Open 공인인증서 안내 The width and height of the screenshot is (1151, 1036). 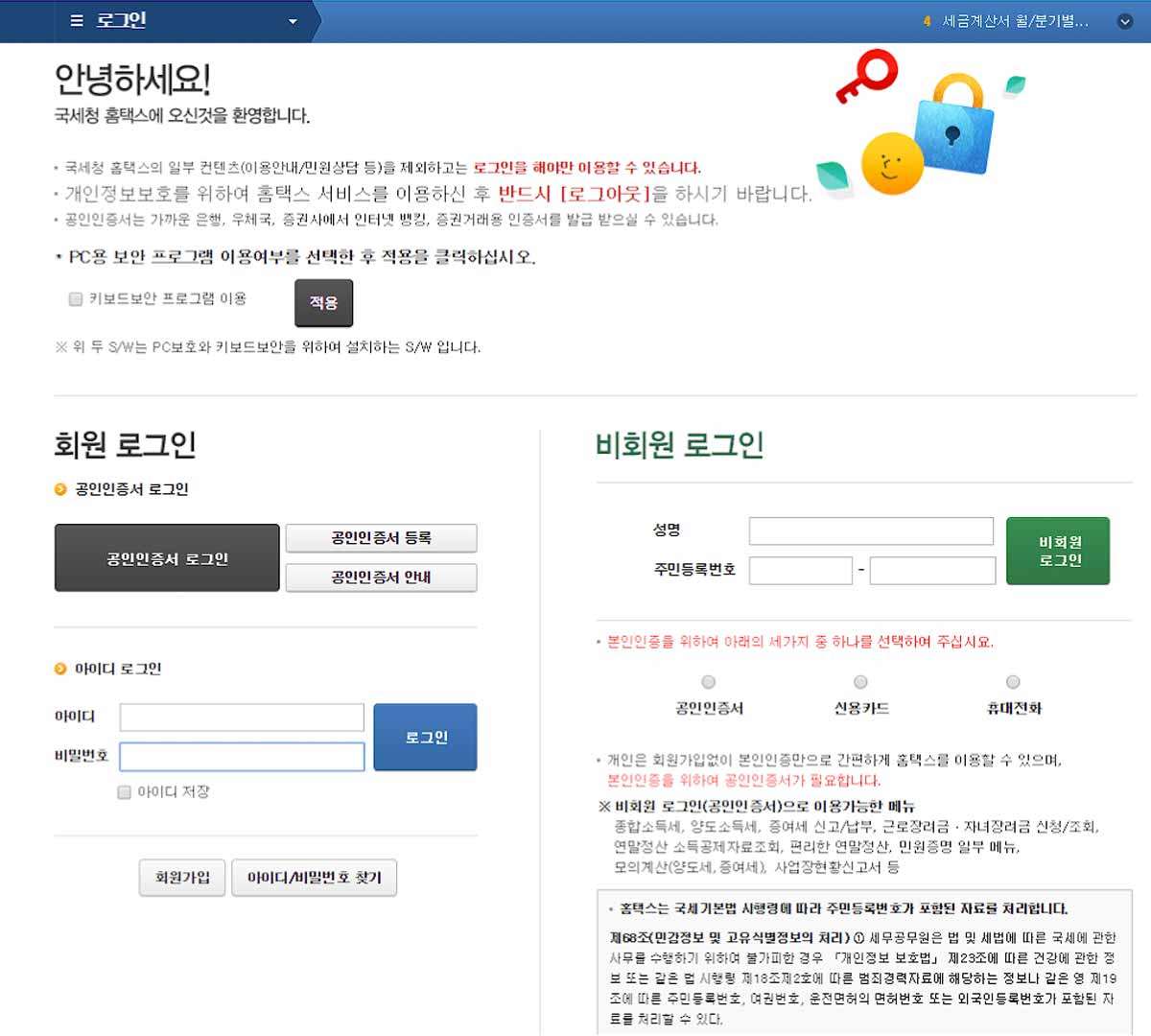coord(381,577)
